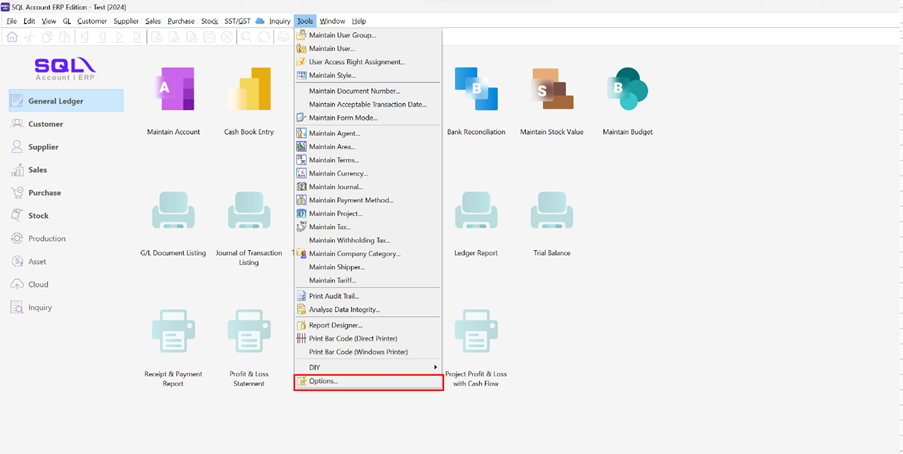Open the Cash Book Entry icon
Viewport: 903px width, 454px height.
pos(248,91)
